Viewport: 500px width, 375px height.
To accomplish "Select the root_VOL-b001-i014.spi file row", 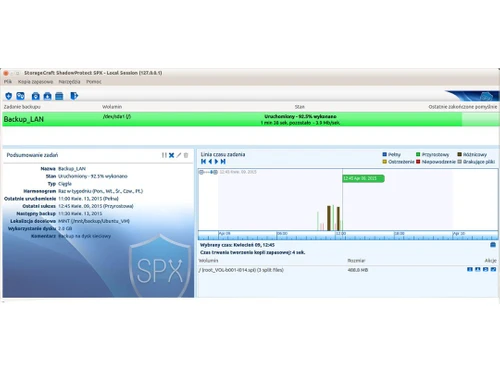I will (x=347, y=270).
